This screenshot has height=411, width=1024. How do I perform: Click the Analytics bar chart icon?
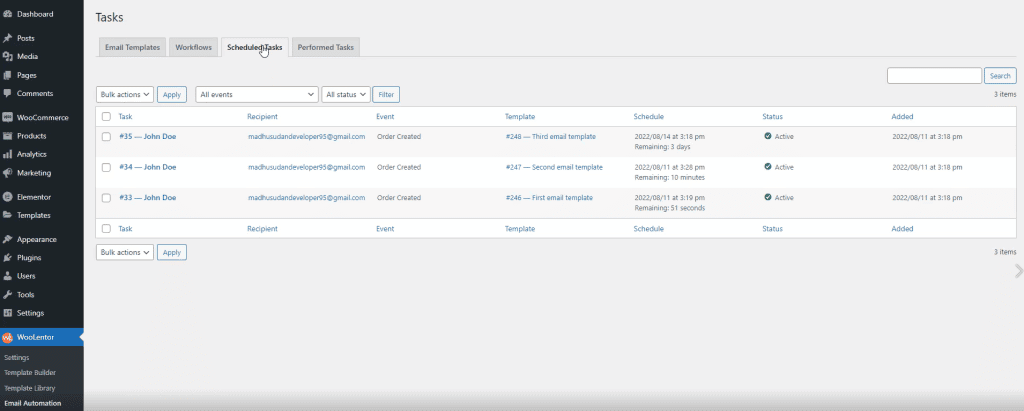pos(8,154)
